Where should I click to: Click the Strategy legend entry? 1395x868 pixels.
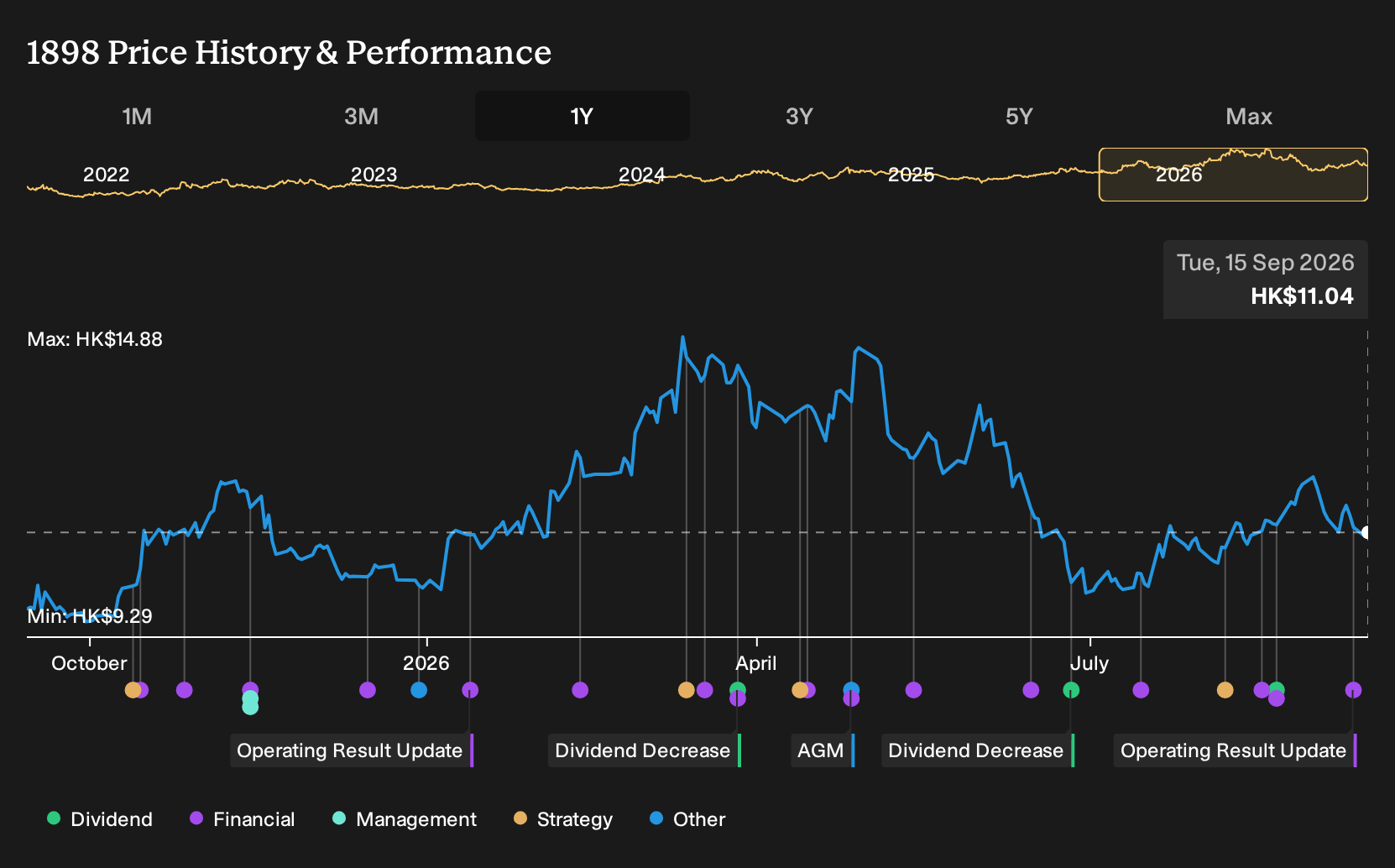[x=563, y=819]
